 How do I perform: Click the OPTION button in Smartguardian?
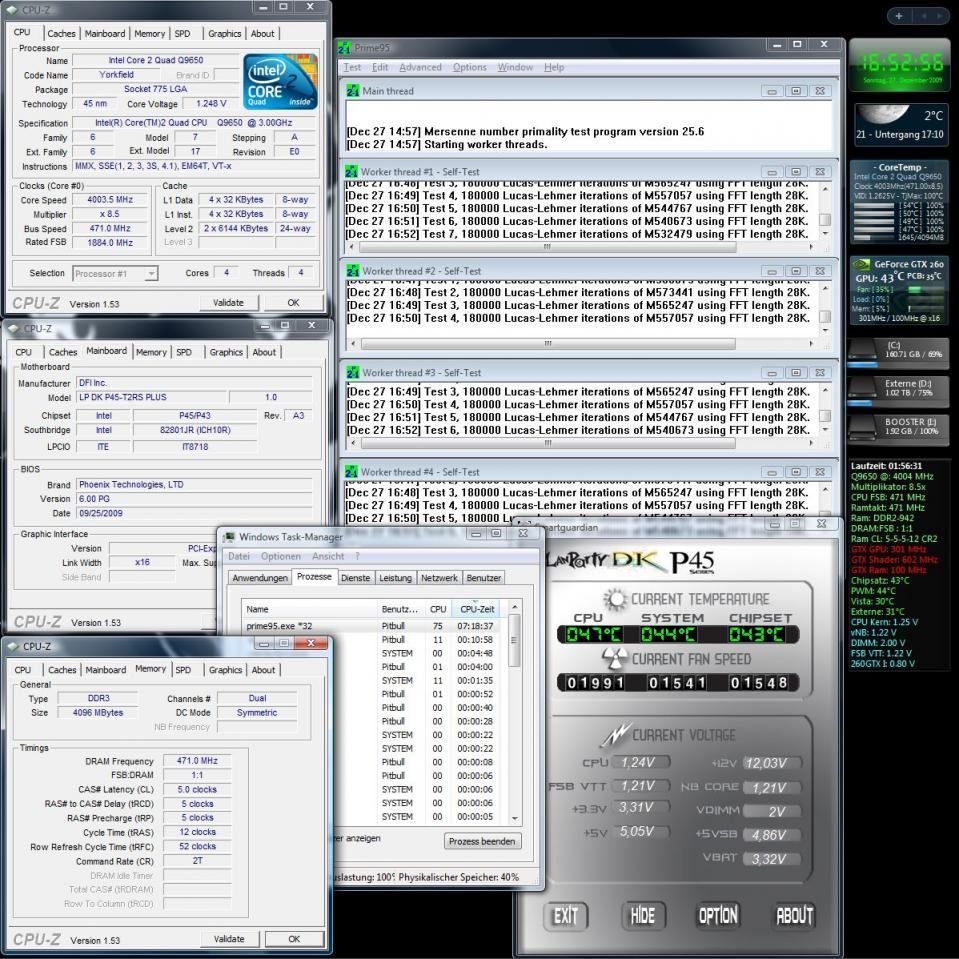click(718, 916)
